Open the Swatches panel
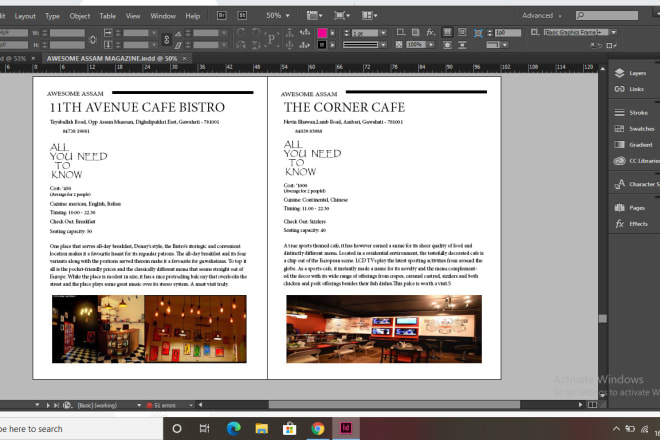 (x=634, y=128)
